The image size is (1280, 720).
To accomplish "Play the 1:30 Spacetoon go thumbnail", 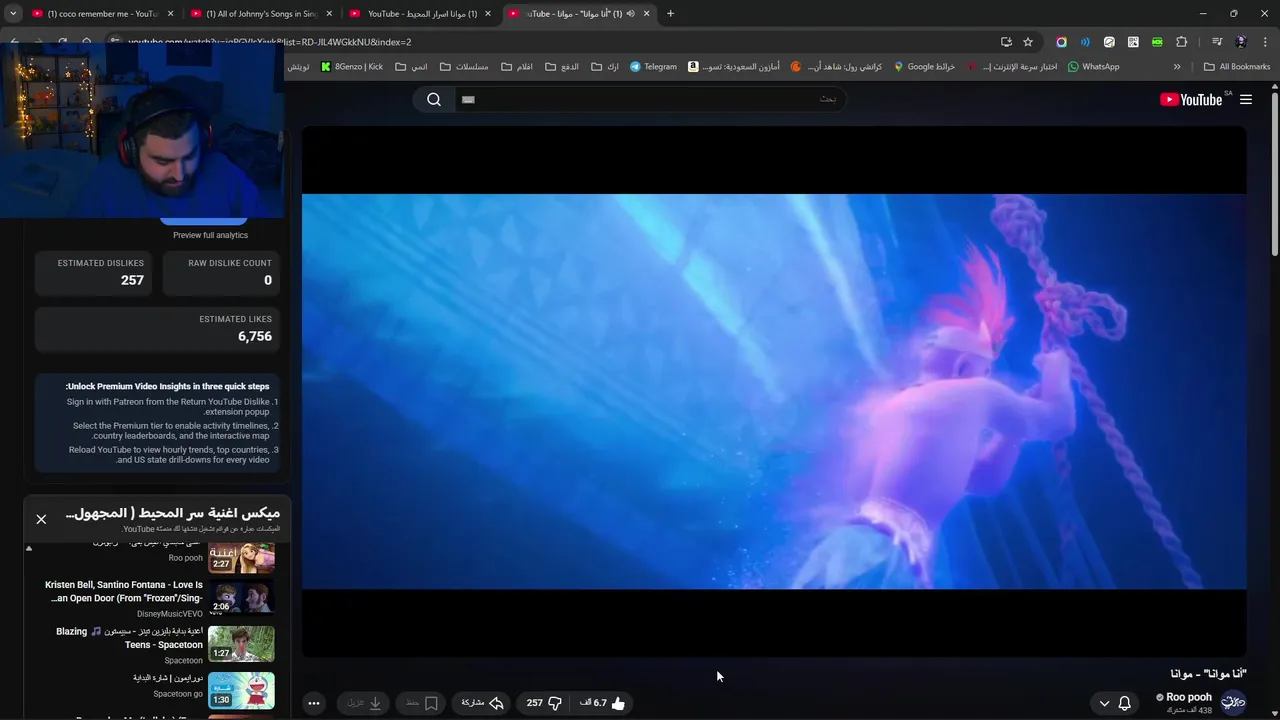I will pyautogui.click(x=241, y=690).
